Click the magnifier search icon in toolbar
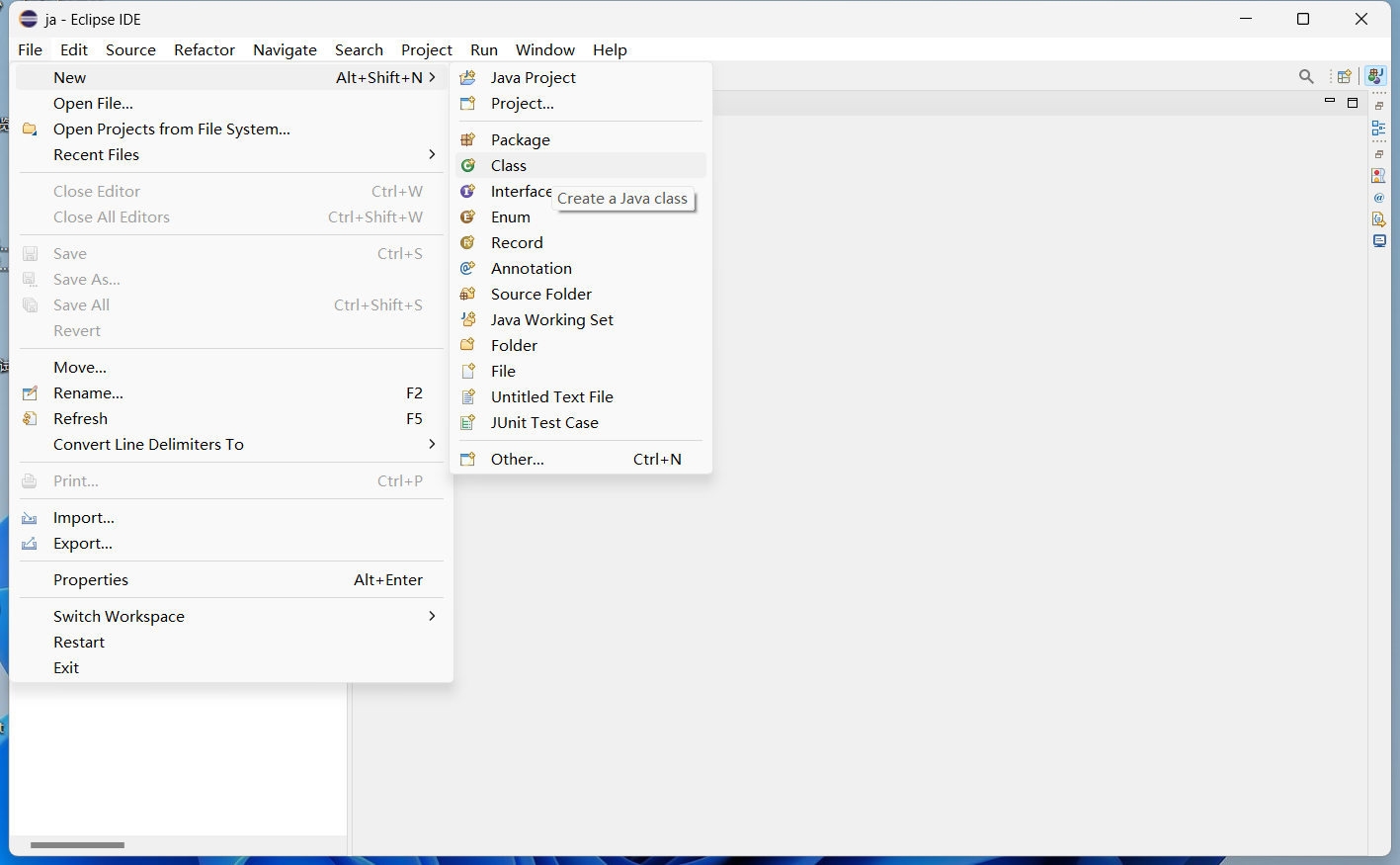 click(x=1306, y=76)
